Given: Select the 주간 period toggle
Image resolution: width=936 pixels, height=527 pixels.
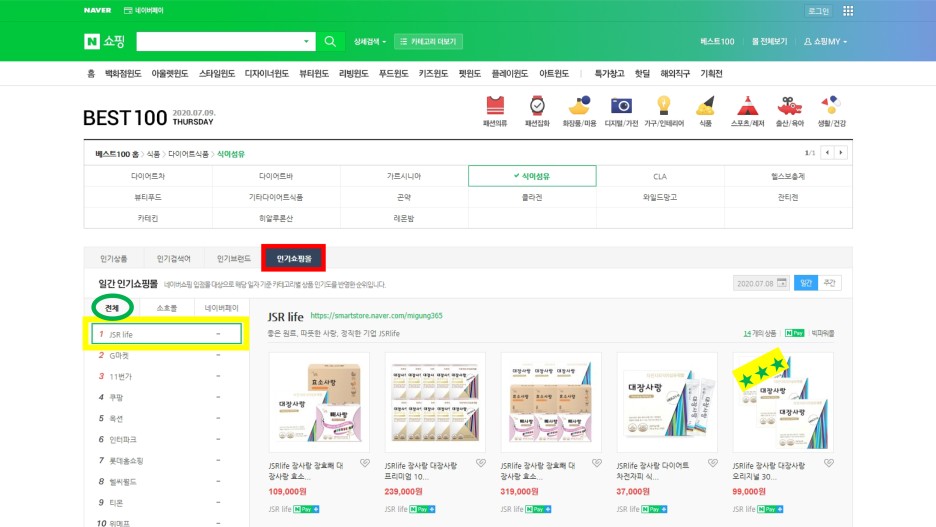Looking at the screenshot, I should (x=829, y=283).
